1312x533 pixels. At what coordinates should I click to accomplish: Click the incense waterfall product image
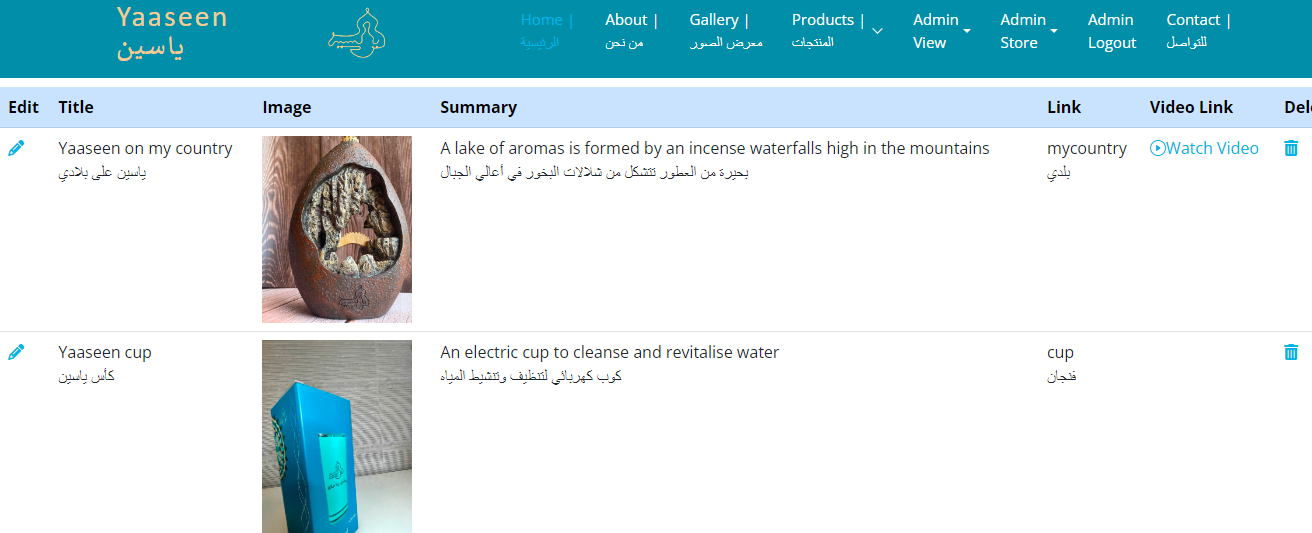coord(337,229)
